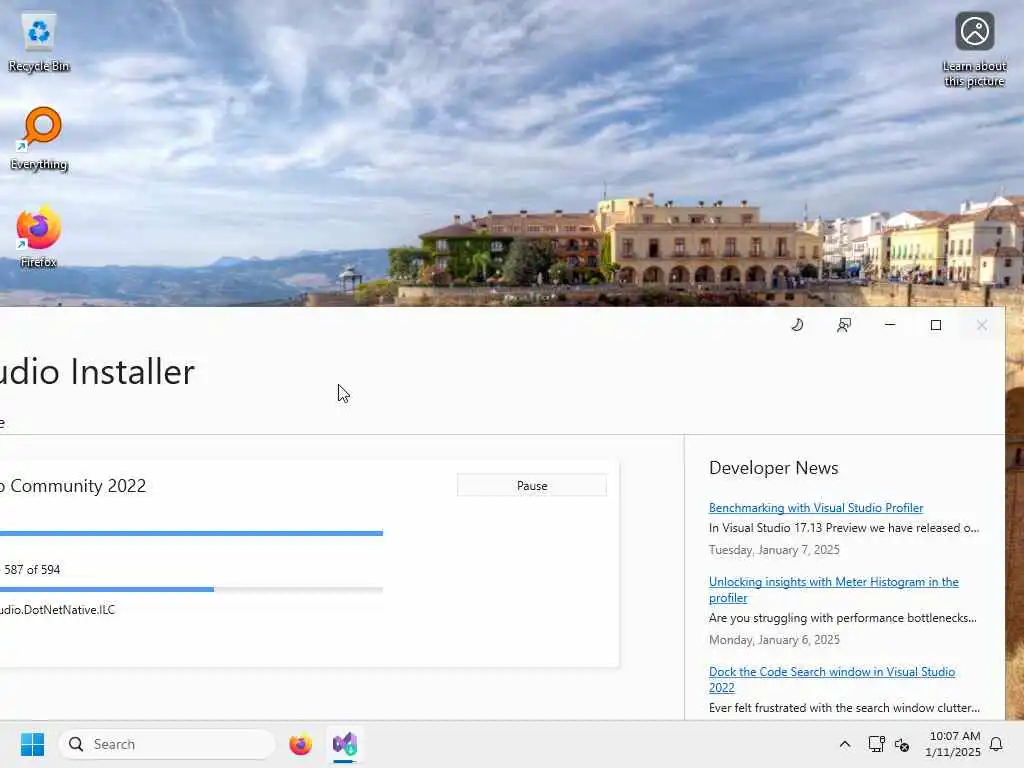Viewport: 1024px width, 768px height.
Task: Click the Learn about this picture icon
Action: click(x=974, y=50)
